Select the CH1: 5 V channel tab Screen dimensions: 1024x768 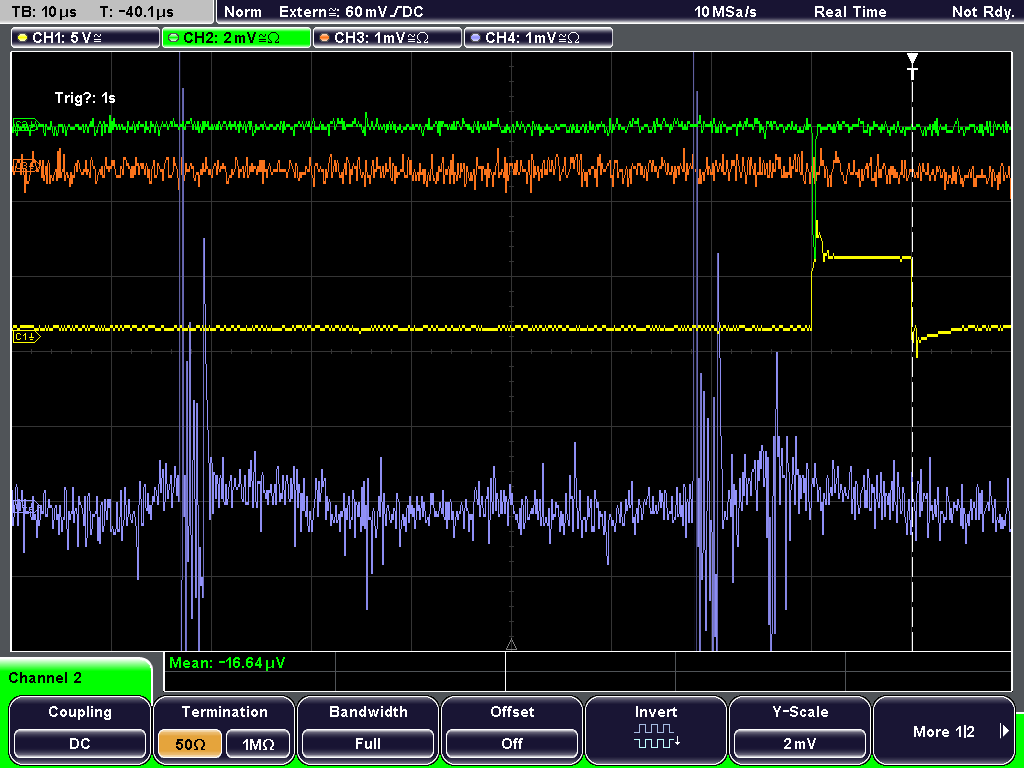click(x=86, y=38)
